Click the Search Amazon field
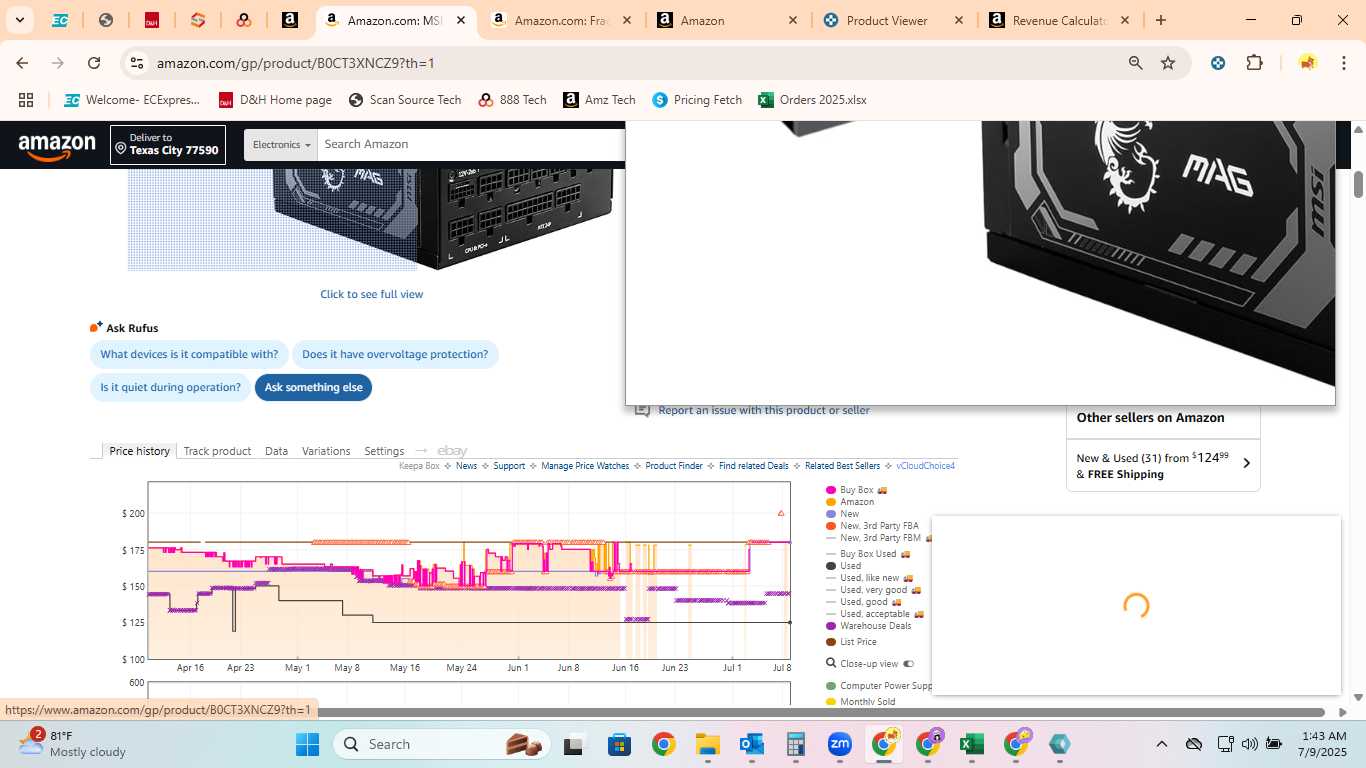The height and width of the screenshot is (768, 1366). [x=470, y=145]
